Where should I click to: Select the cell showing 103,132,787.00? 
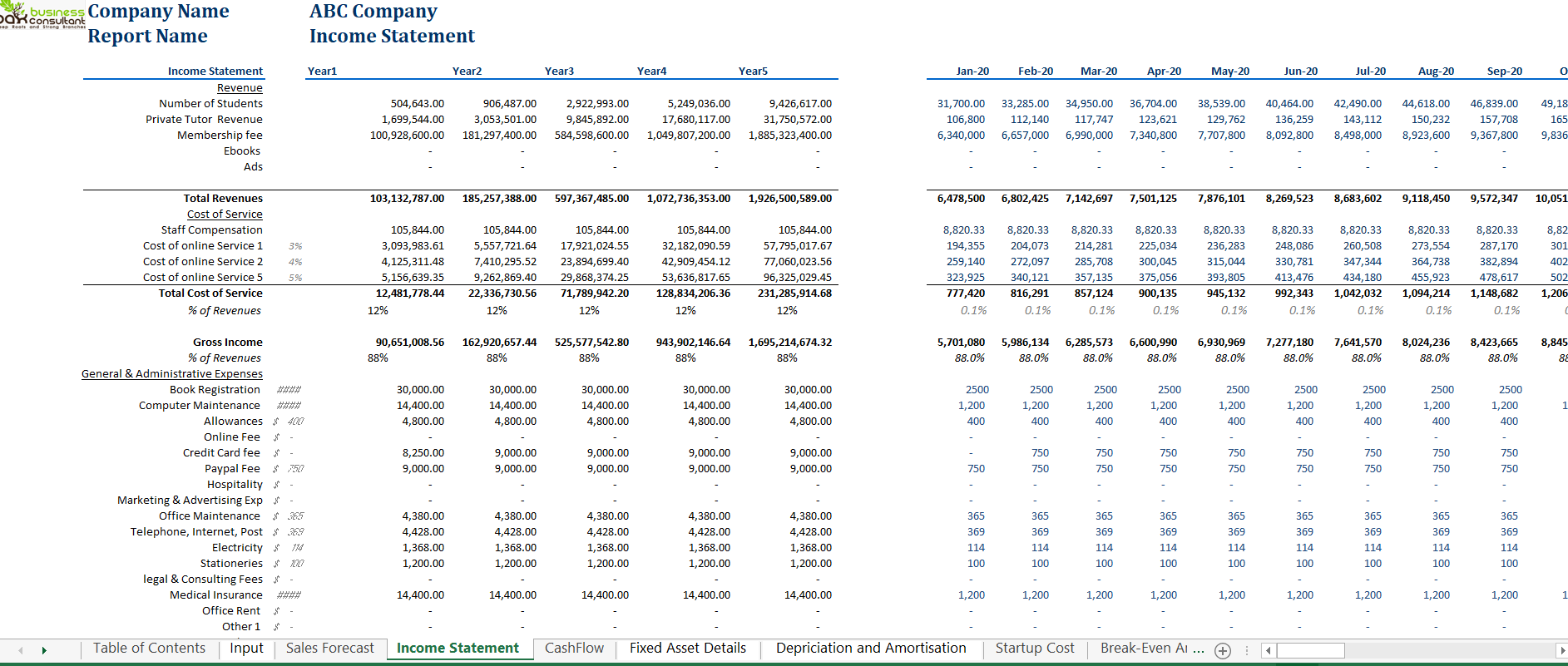click(408, 199)
